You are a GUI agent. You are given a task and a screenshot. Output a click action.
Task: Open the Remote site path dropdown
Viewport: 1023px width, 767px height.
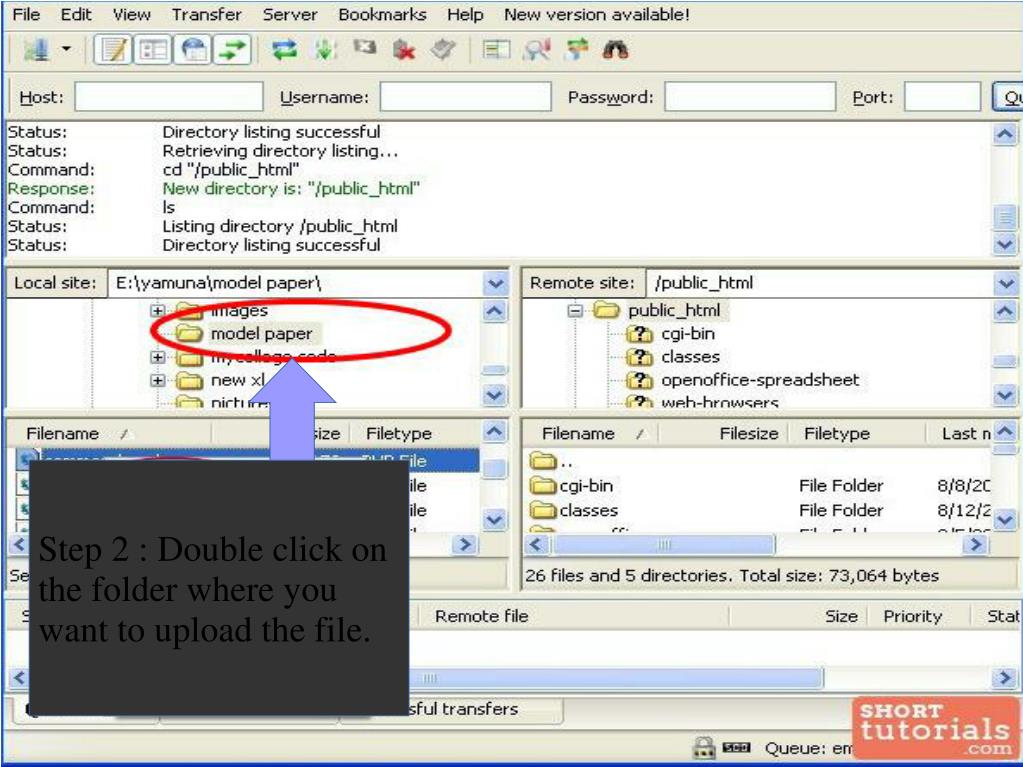click(1005, 283)
